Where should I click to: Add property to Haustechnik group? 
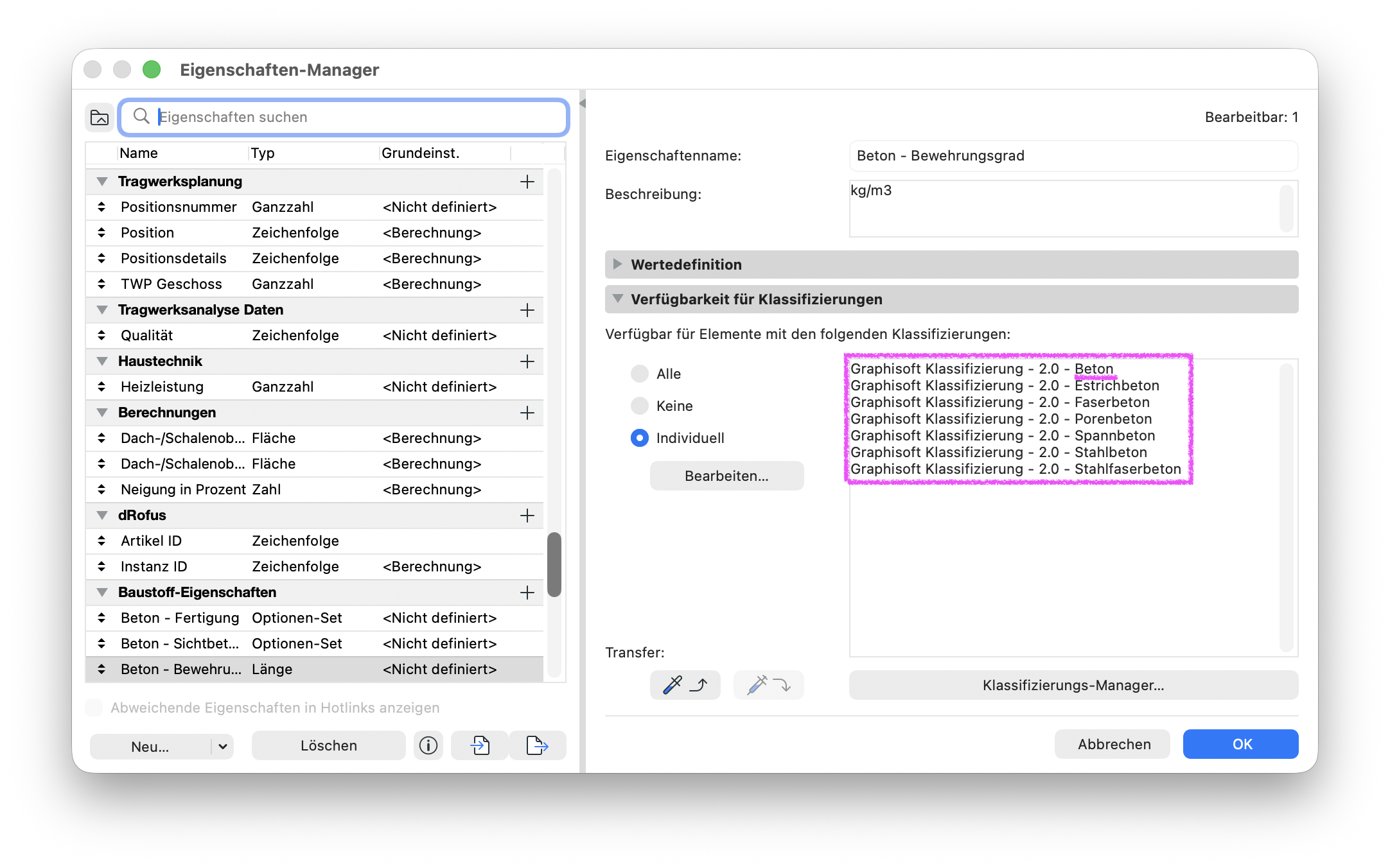[x=527, y=361]
